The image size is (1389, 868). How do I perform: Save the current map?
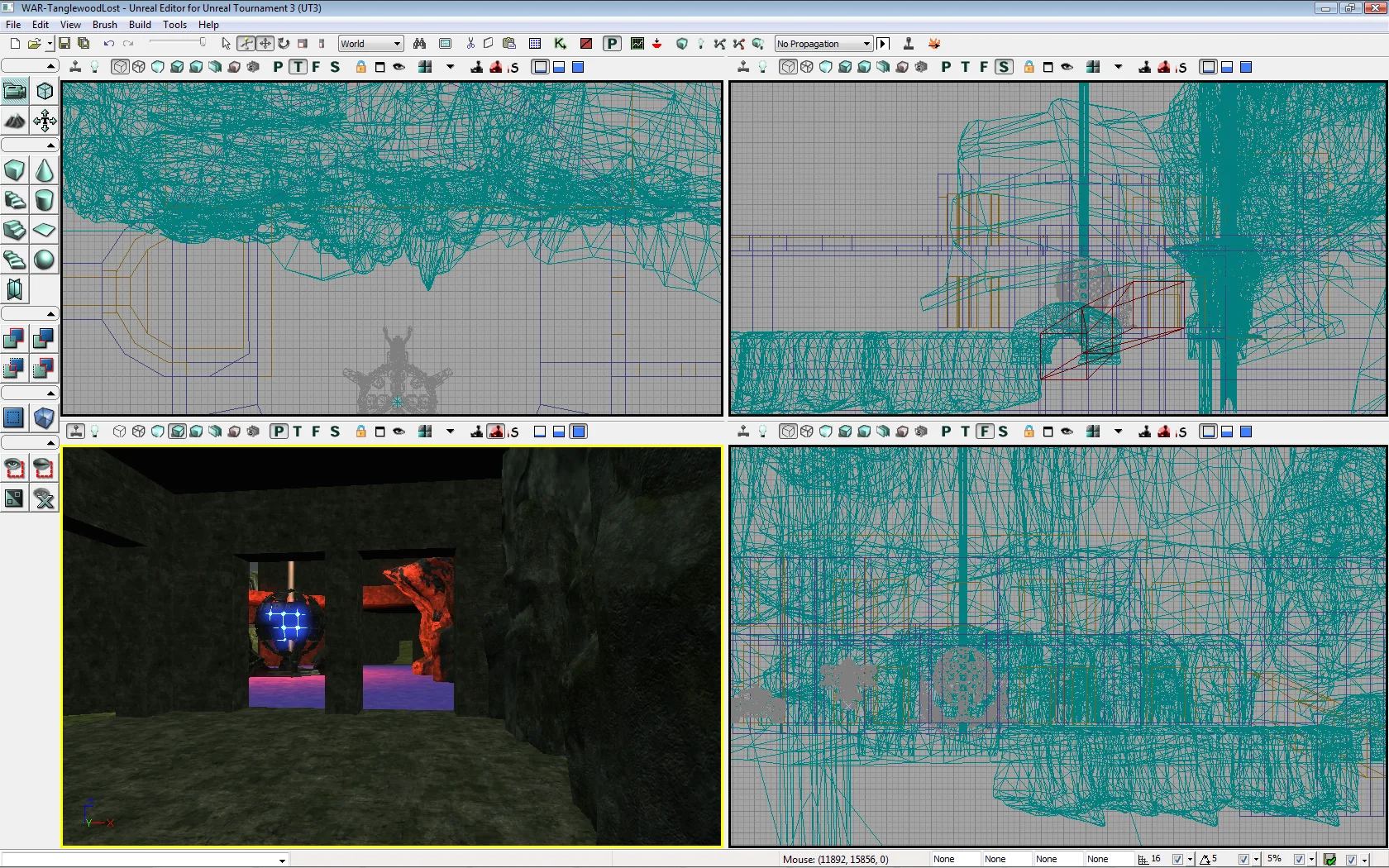pos(64,44)
